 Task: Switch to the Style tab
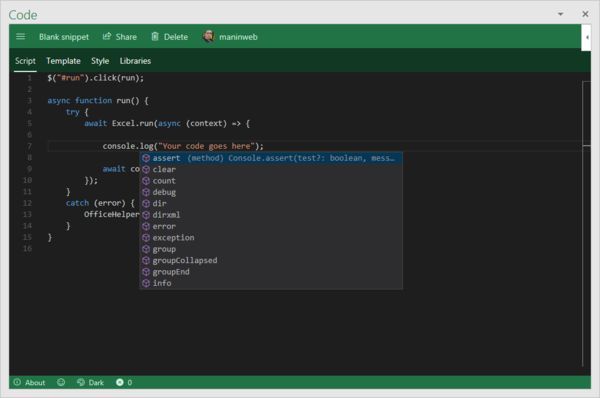100,61
